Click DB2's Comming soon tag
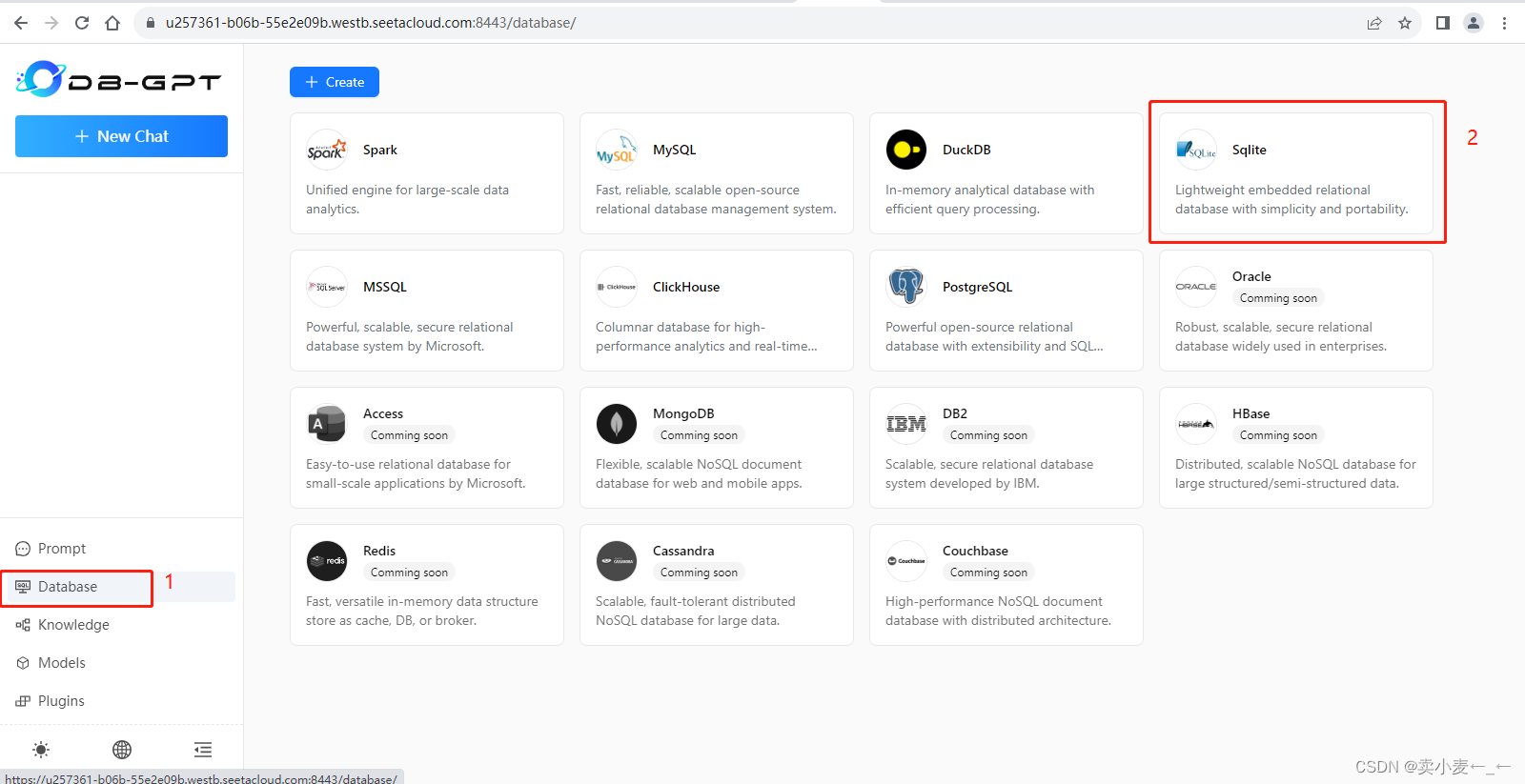The width and height of the screenshot is (1525, 784). pos(988,435)
